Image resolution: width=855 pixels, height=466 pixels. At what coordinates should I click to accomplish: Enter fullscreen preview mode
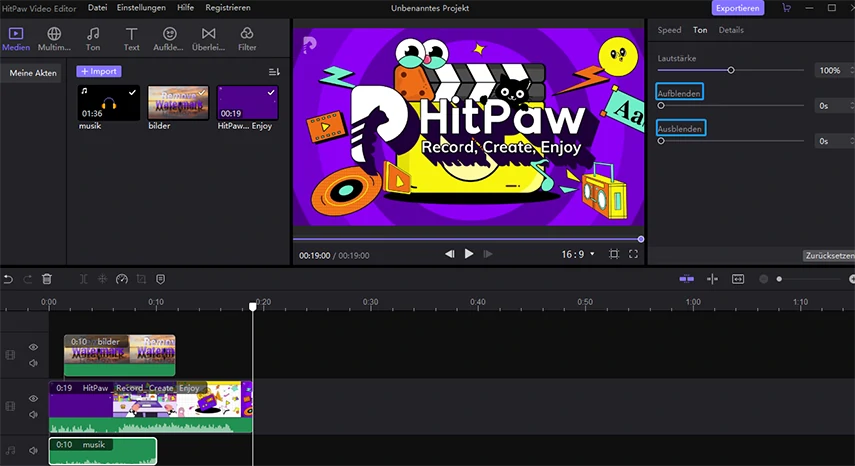(633, 254)
